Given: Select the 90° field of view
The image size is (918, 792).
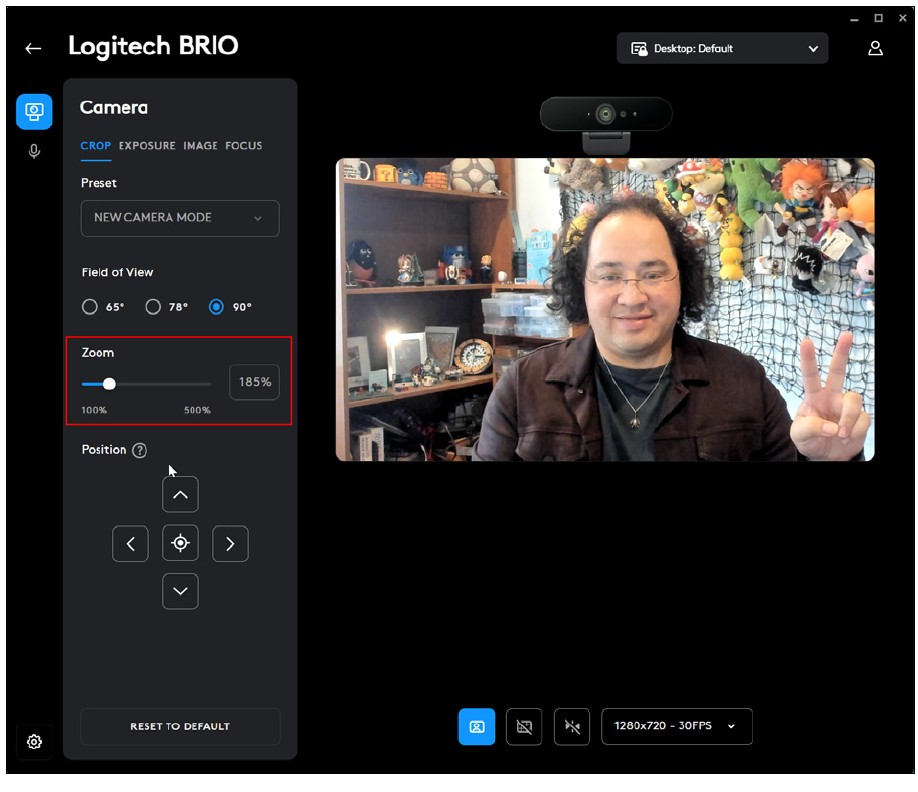Looking at the screenshot, I should [x=216, y=307].
